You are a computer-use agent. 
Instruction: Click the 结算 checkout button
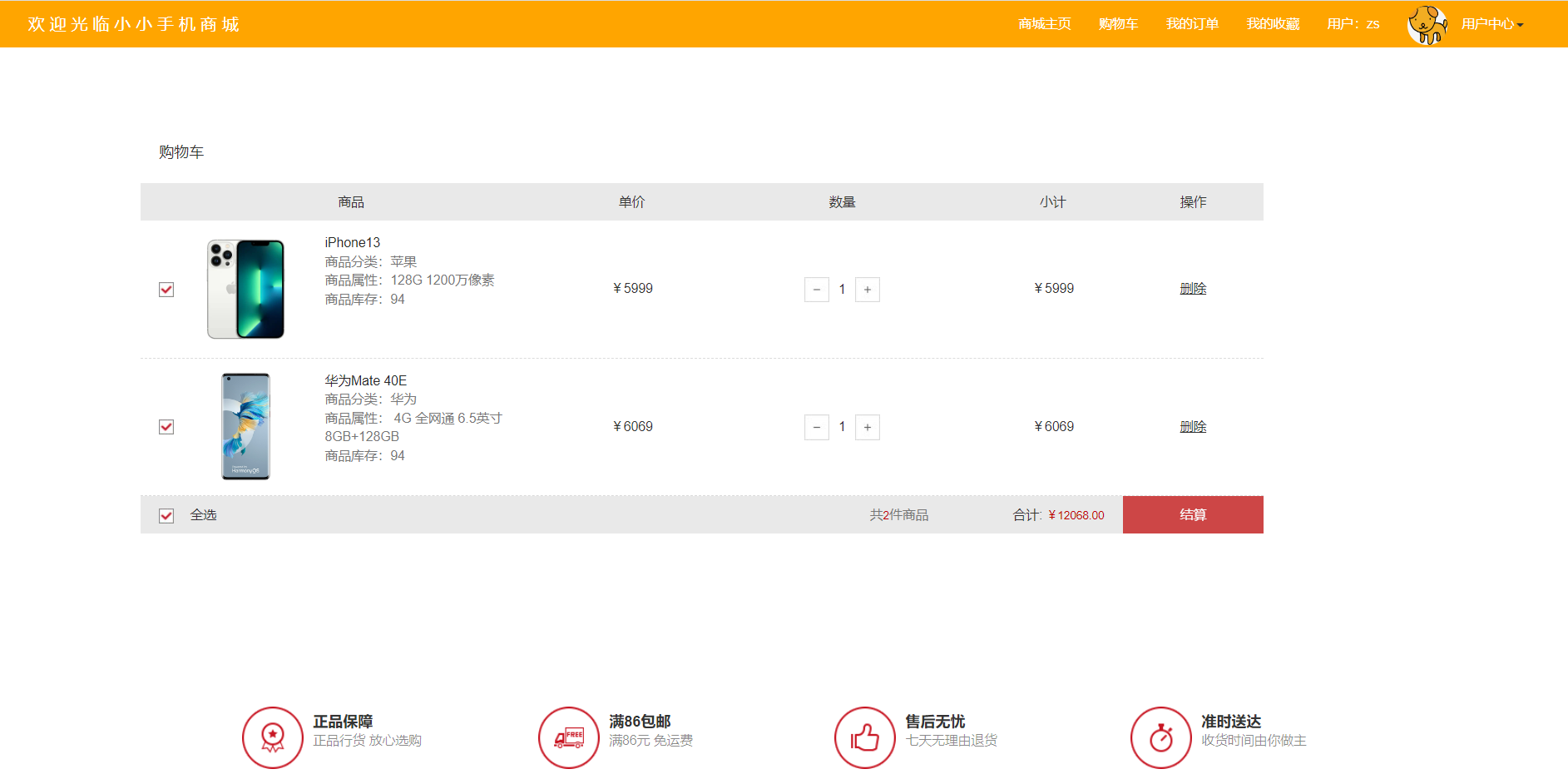click(1193, 515)
